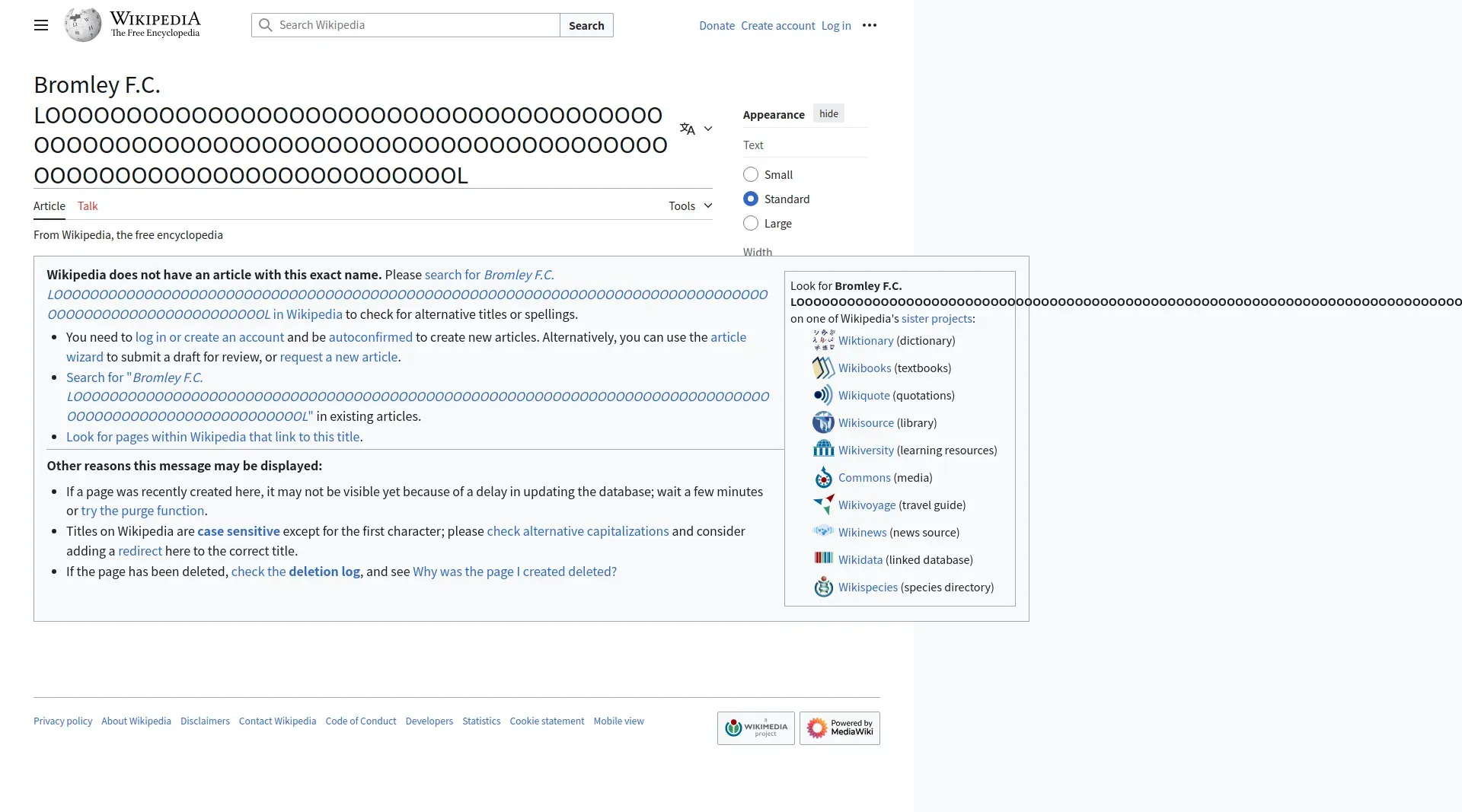
Task: Open the Developers footer link
Action: click(429, 721)
